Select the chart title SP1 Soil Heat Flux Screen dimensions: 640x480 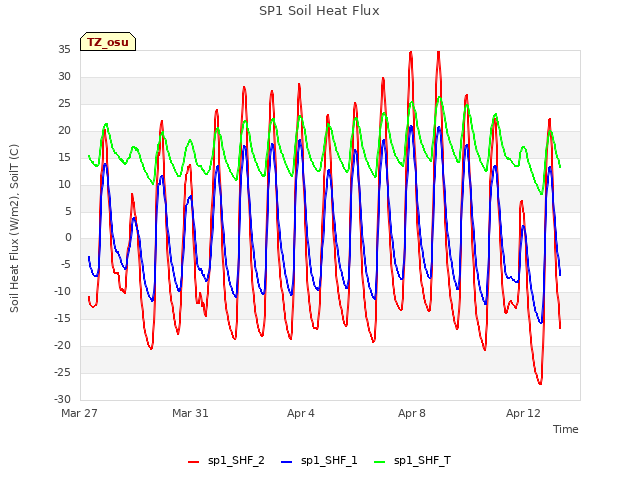click(x=319, y=11)
